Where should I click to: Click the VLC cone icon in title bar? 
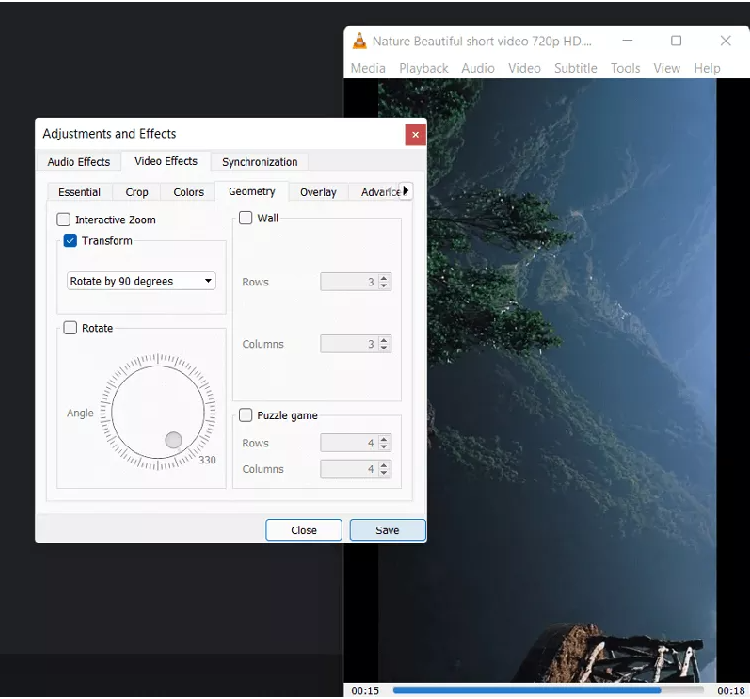tap(360, 41)
